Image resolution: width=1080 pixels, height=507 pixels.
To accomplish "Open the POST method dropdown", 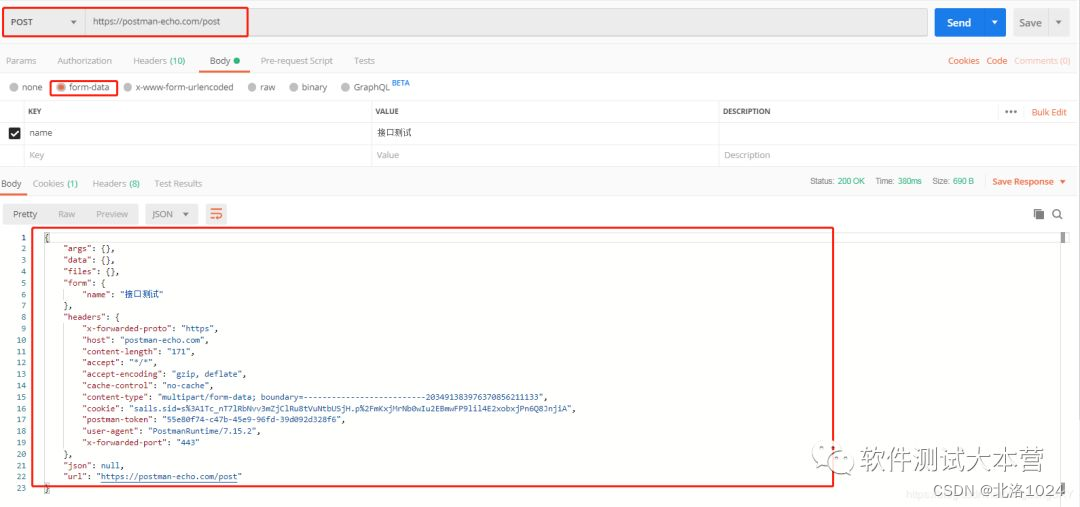I will [x=43, y=22].
